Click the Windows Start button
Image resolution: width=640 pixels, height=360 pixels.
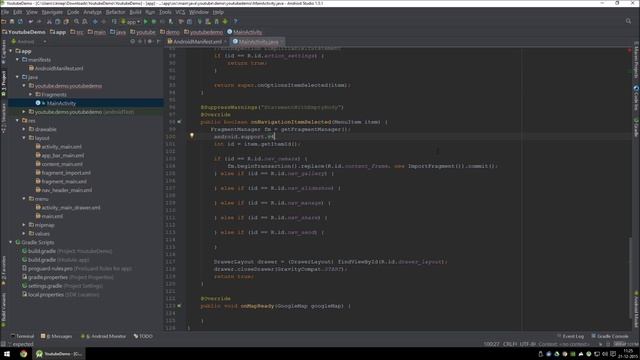[x=7, y=354]
